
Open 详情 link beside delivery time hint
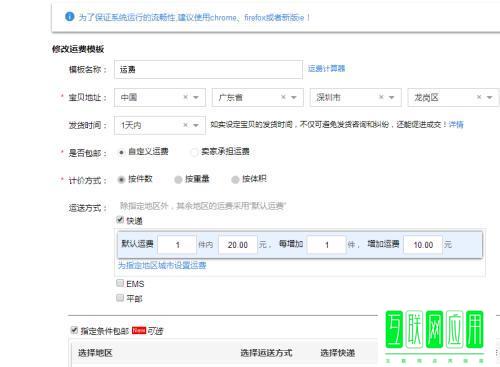point(456,125)
